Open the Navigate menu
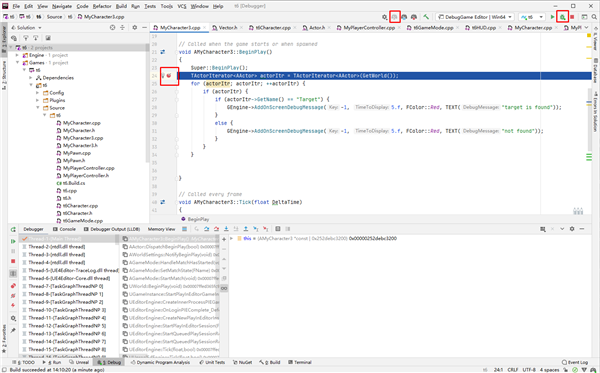The image size is (600, 373). coord(62,6)
